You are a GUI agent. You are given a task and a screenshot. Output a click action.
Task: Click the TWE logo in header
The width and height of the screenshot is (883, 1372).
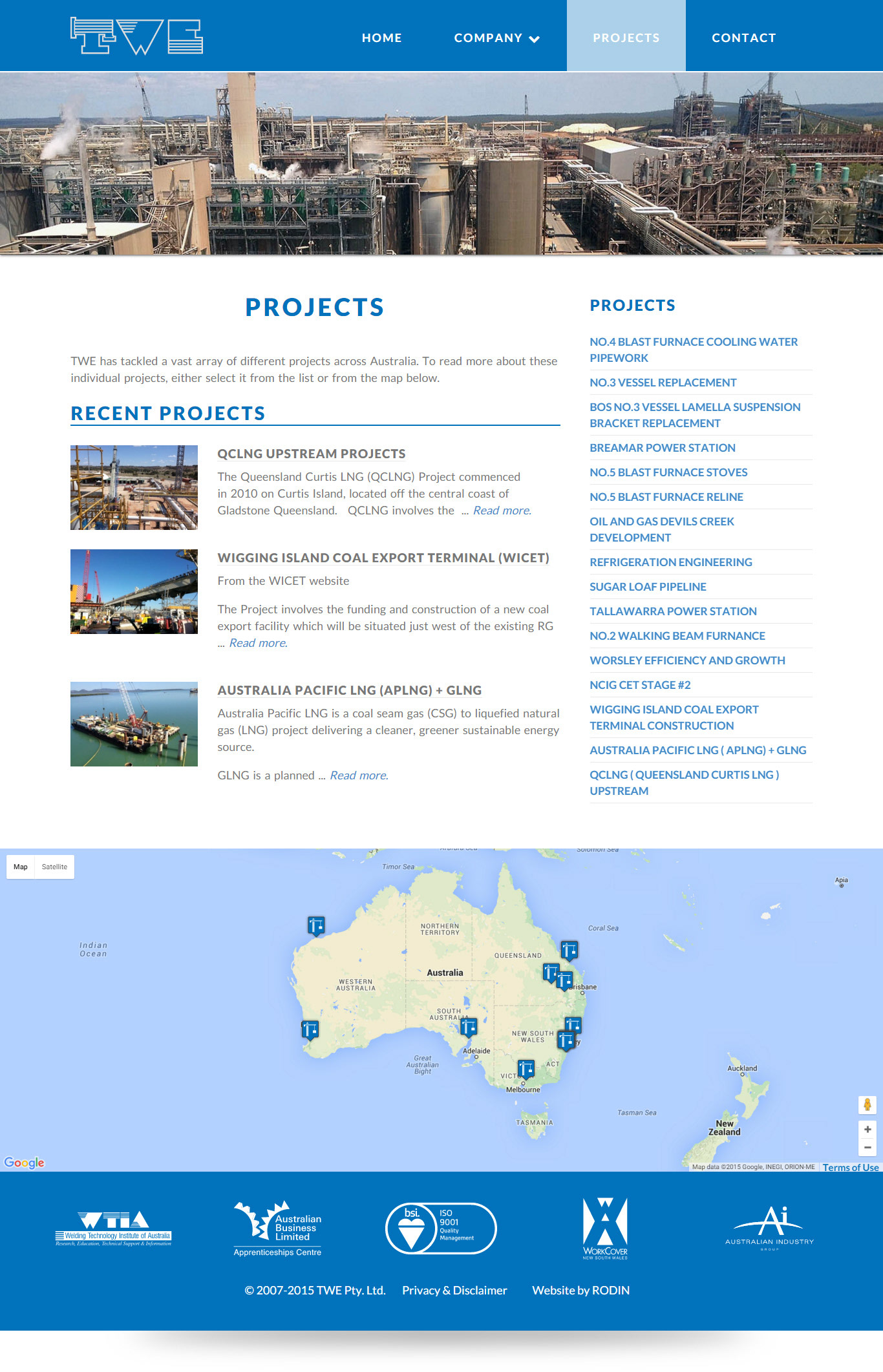pos(136,36)
